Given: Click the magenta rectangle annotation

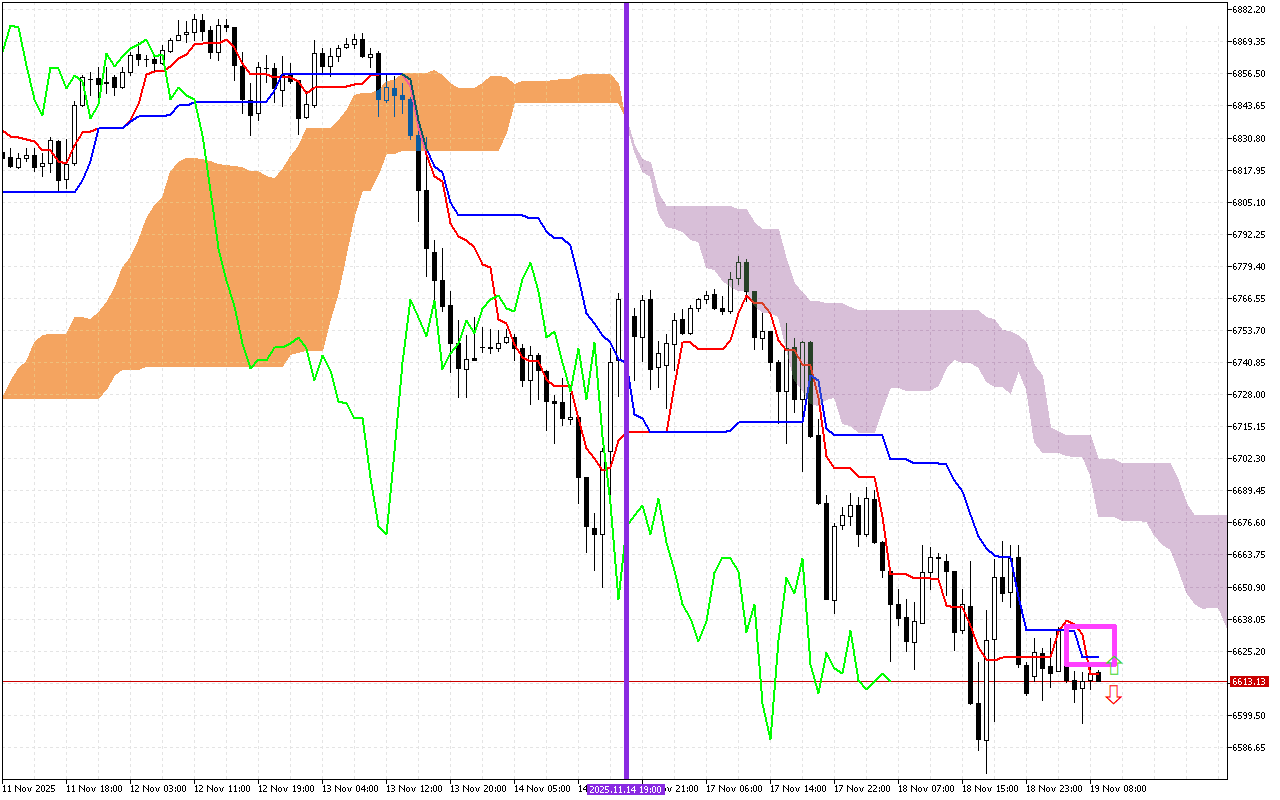Looking at the screenshot, I should point(1091,625).
